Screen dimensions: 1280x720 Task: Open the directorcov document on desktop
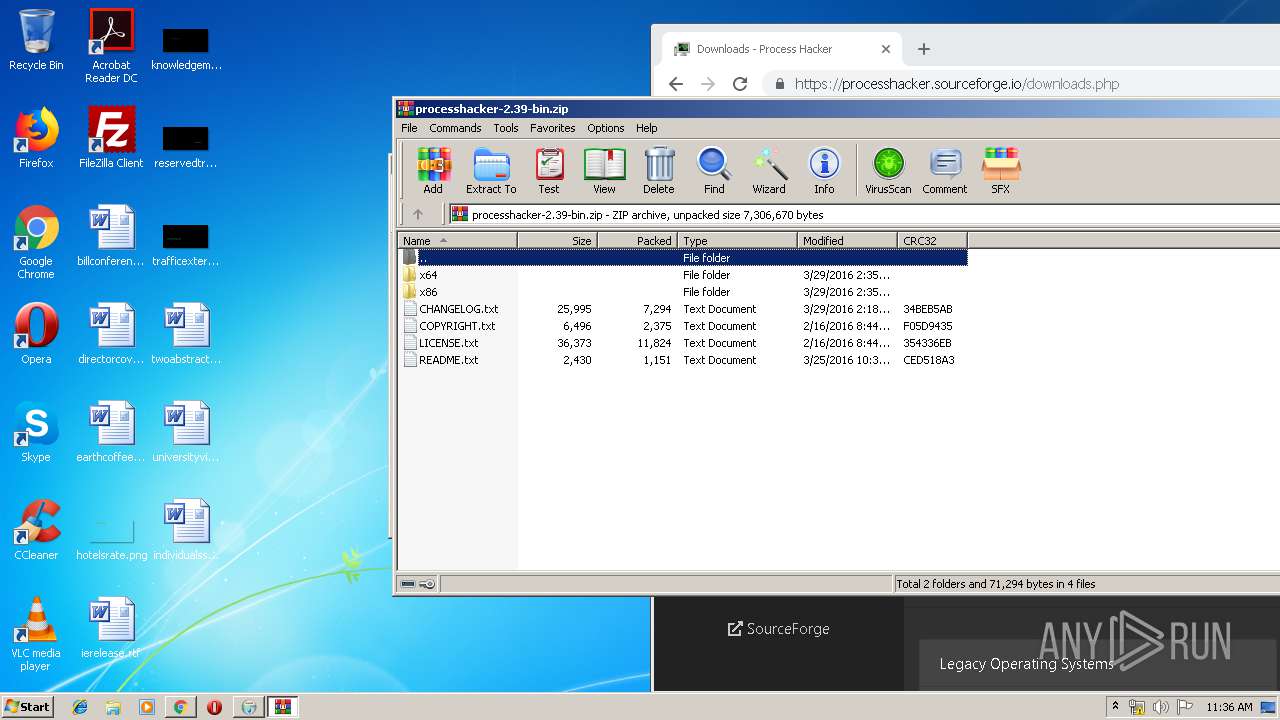point(111,334)
